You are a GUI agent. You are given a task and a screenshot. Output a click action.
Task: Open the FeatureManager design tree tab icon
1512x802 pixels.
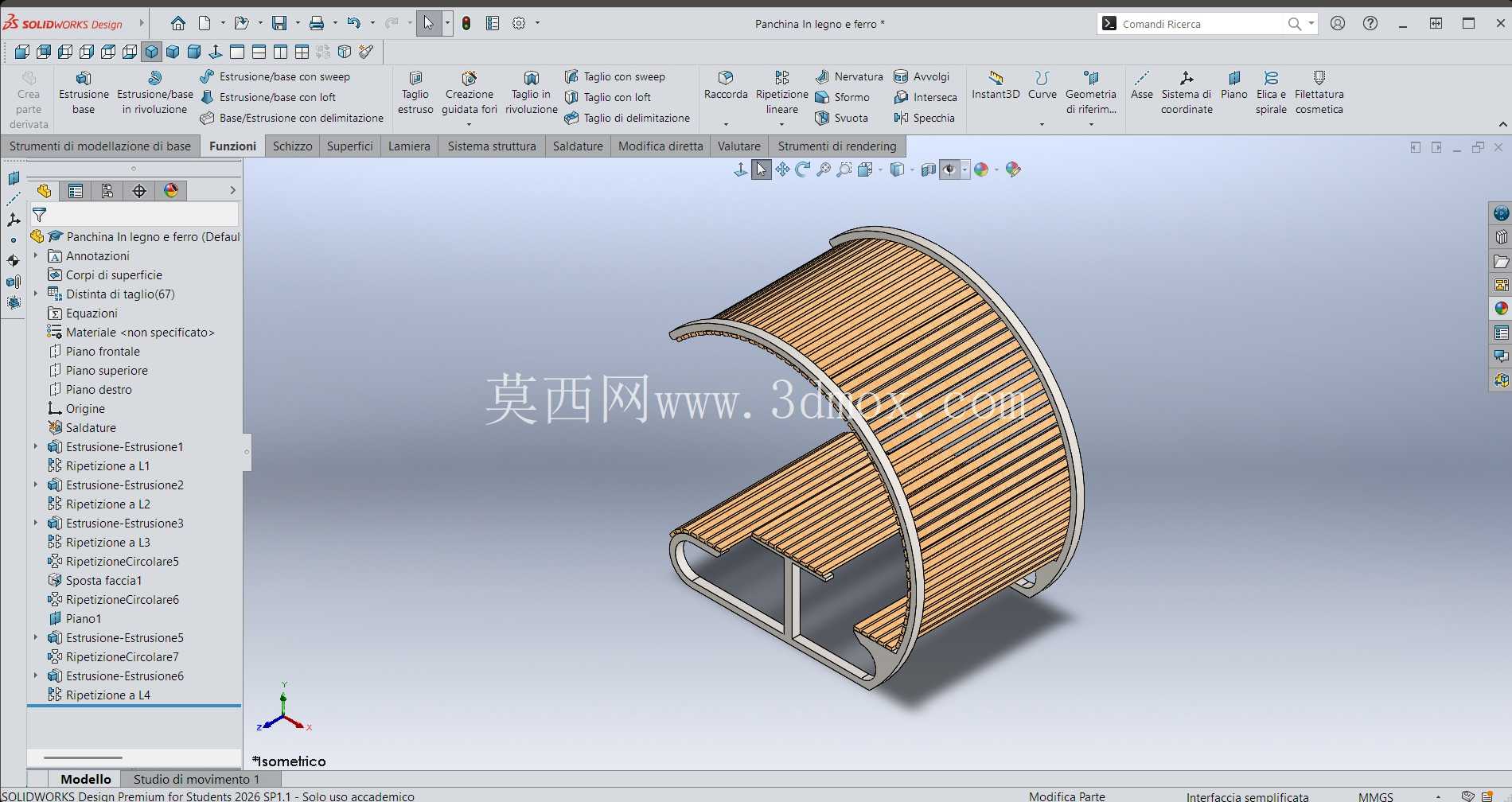[44, 191]
